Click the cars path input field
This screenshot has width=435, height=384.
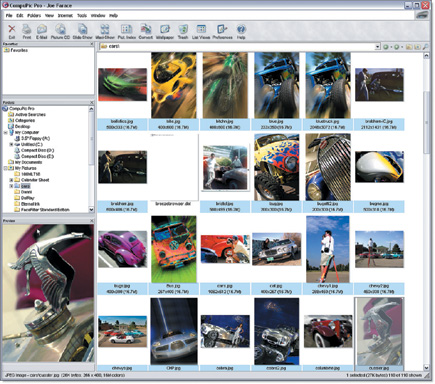(x=240, y=47)
